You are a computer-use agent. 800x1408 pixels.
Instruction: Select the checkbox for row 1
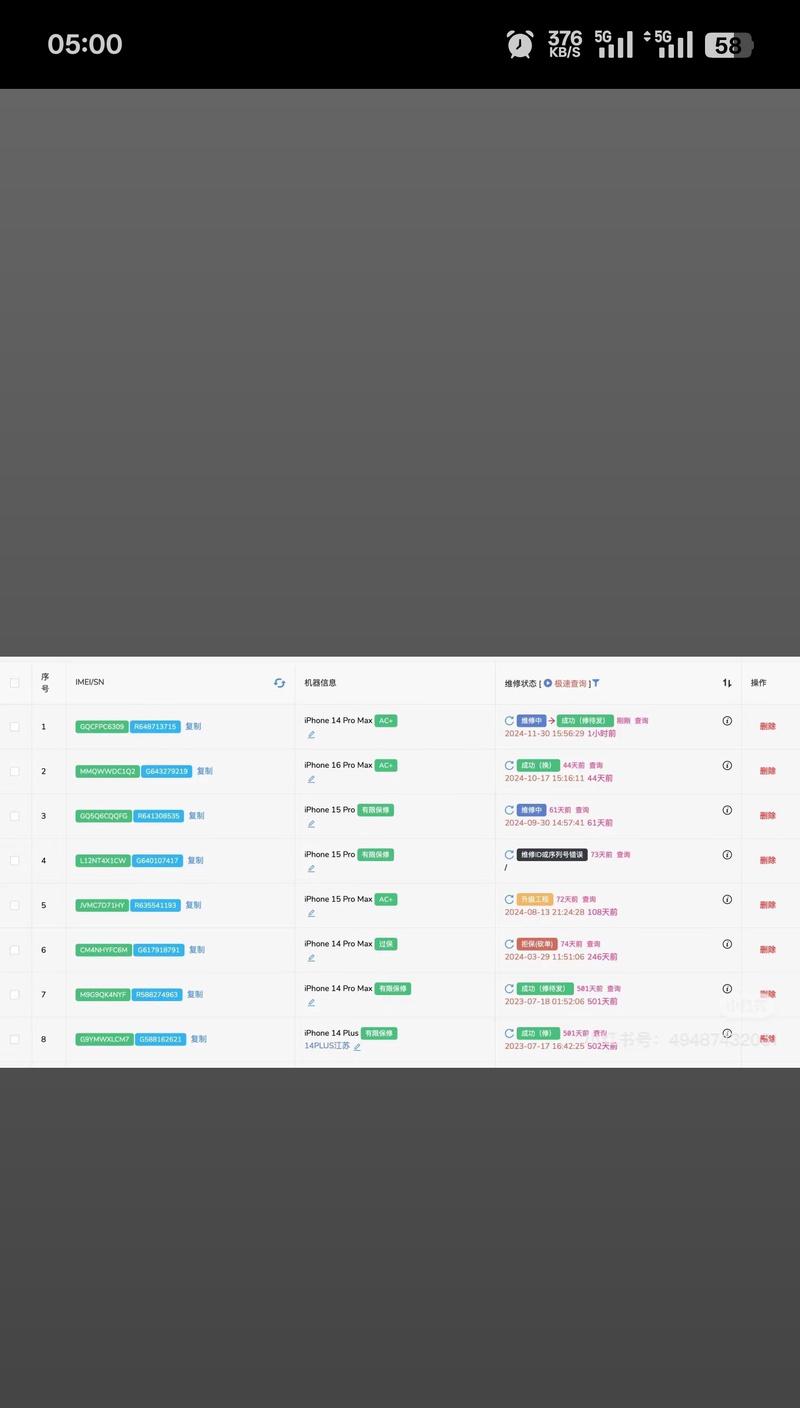[14, 727]
